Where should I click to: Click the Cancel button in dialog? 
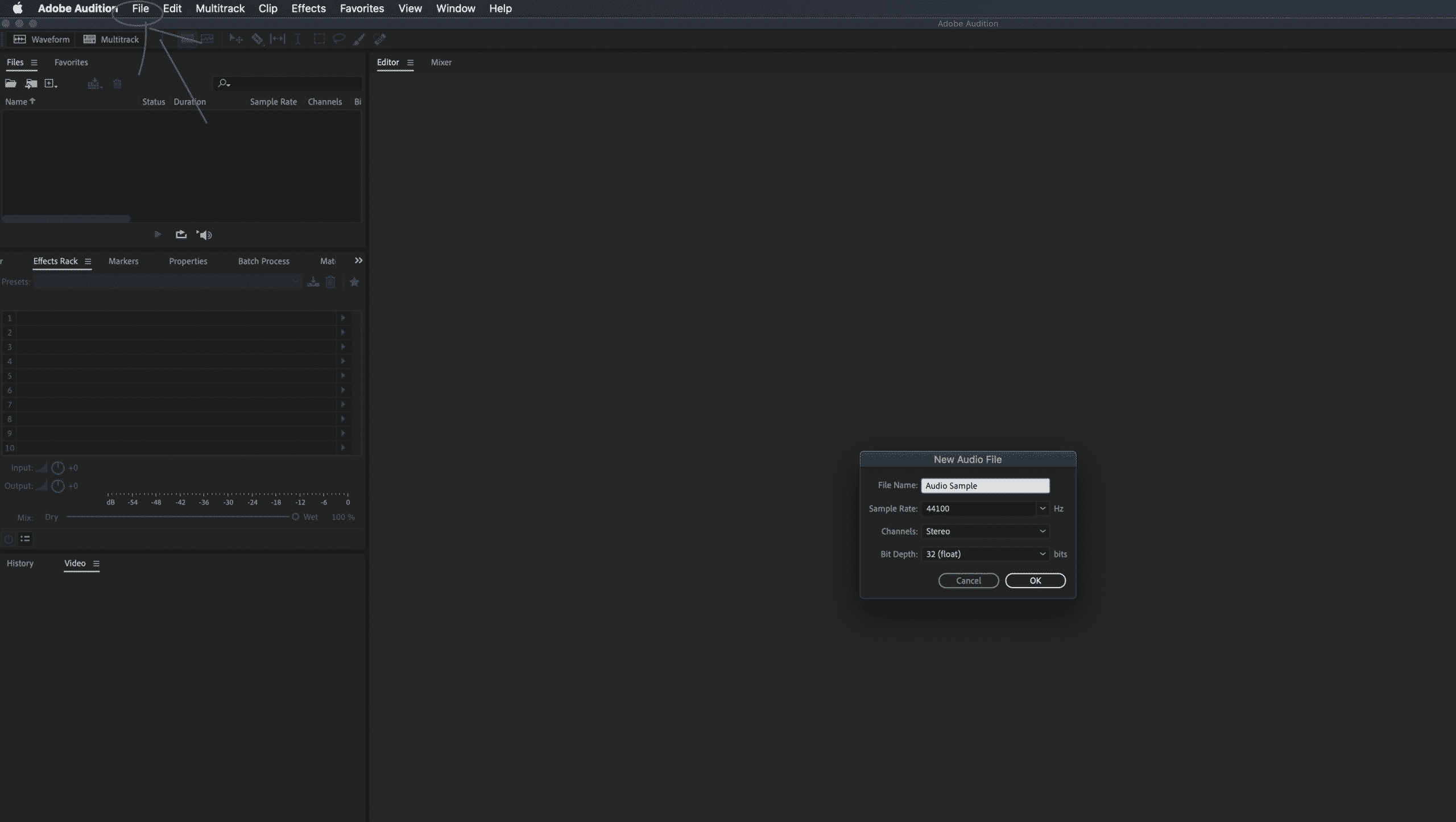click(x=968, y=580)
